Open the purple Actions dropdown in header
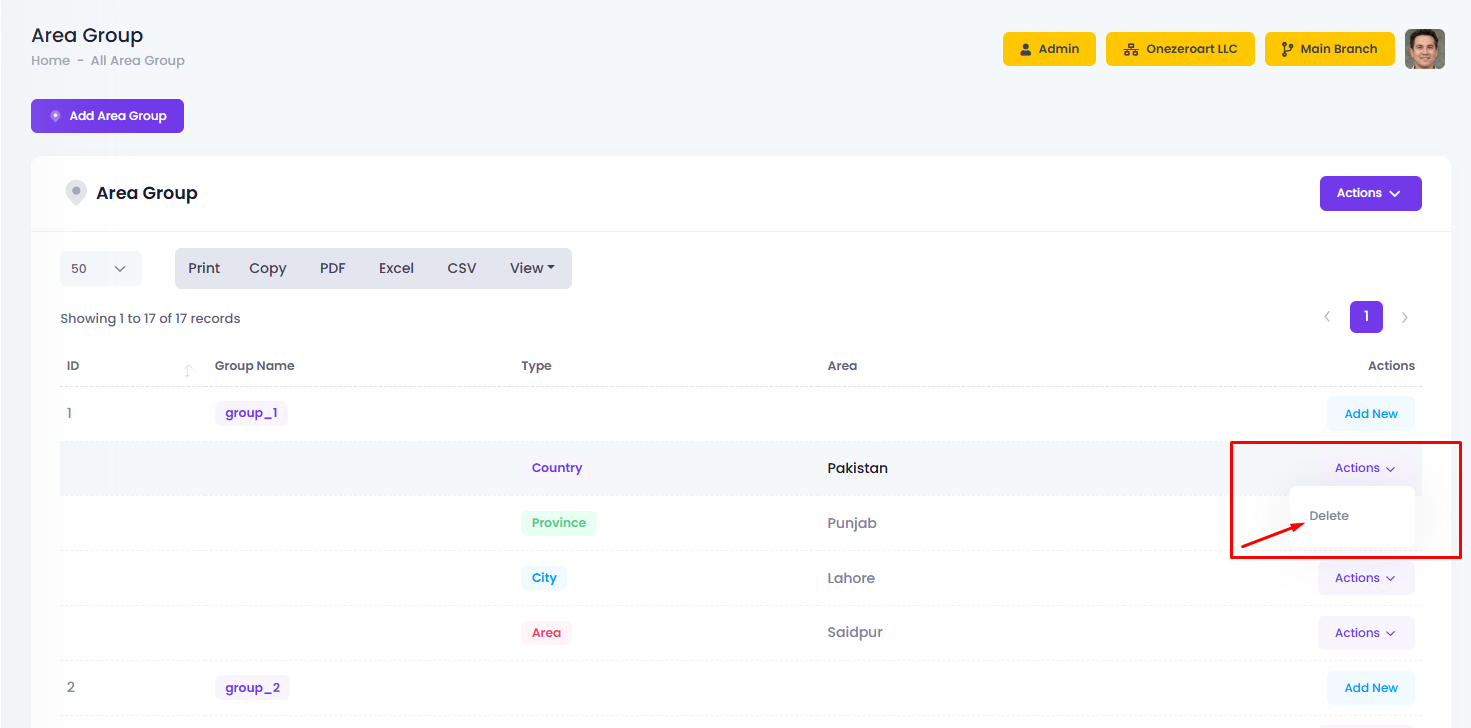Screen dimensions: 1471x728 tap(1370, 193)
